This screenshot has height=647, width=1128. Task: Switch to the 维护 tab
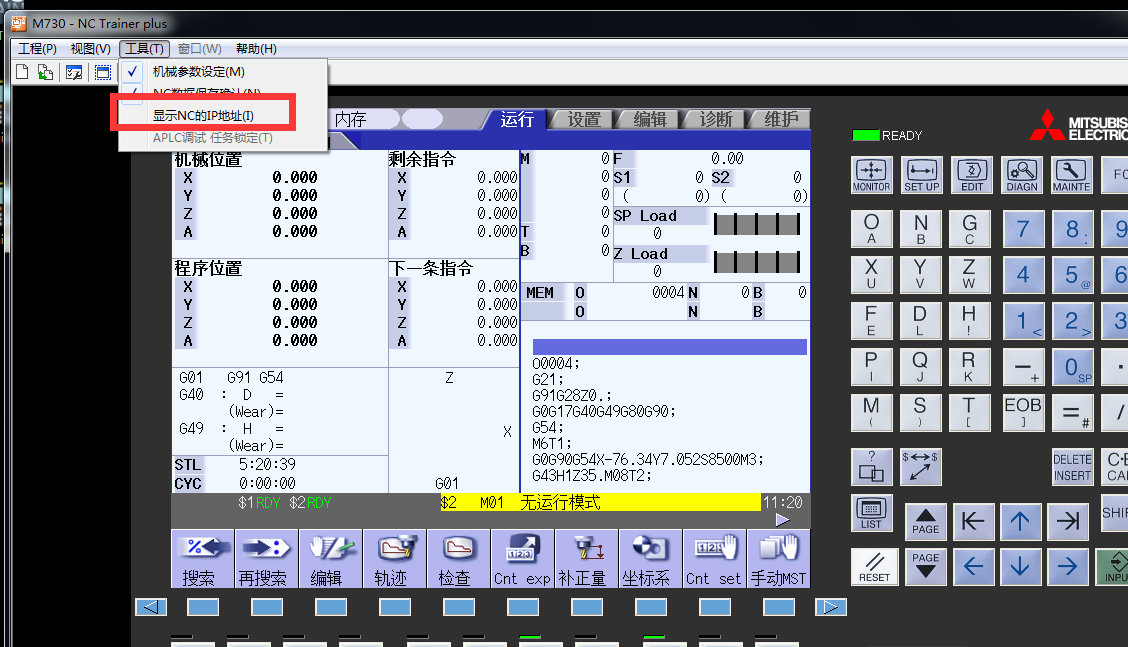[x=780, y=119]
